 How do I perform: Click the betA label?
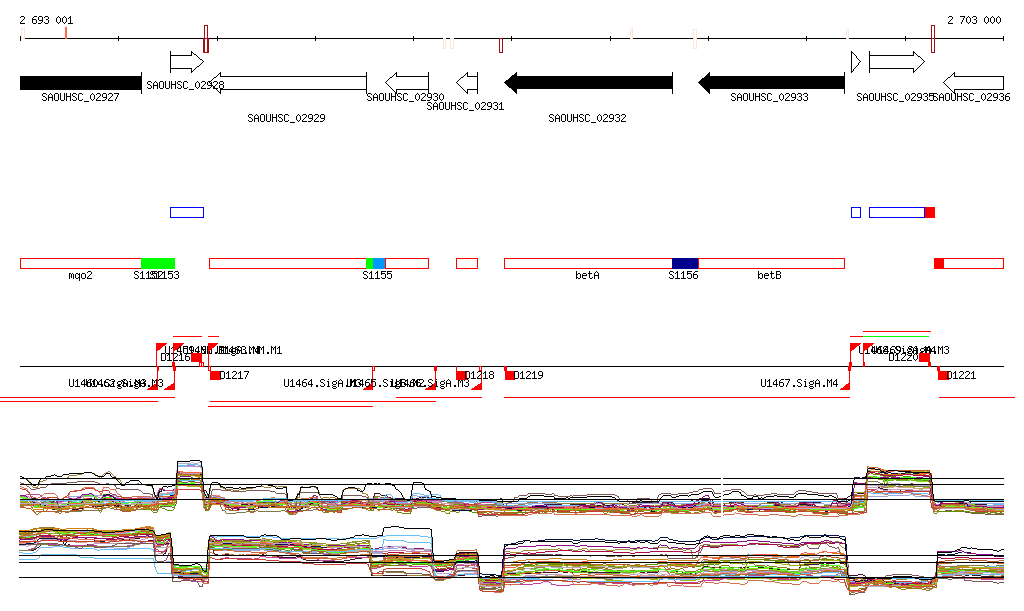[x=587, y=275]
